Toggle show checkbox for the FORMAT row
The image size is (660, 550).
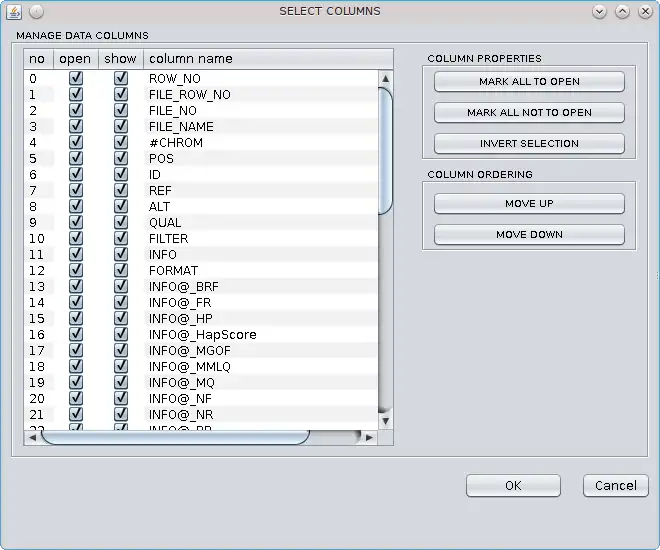point(121,270)
